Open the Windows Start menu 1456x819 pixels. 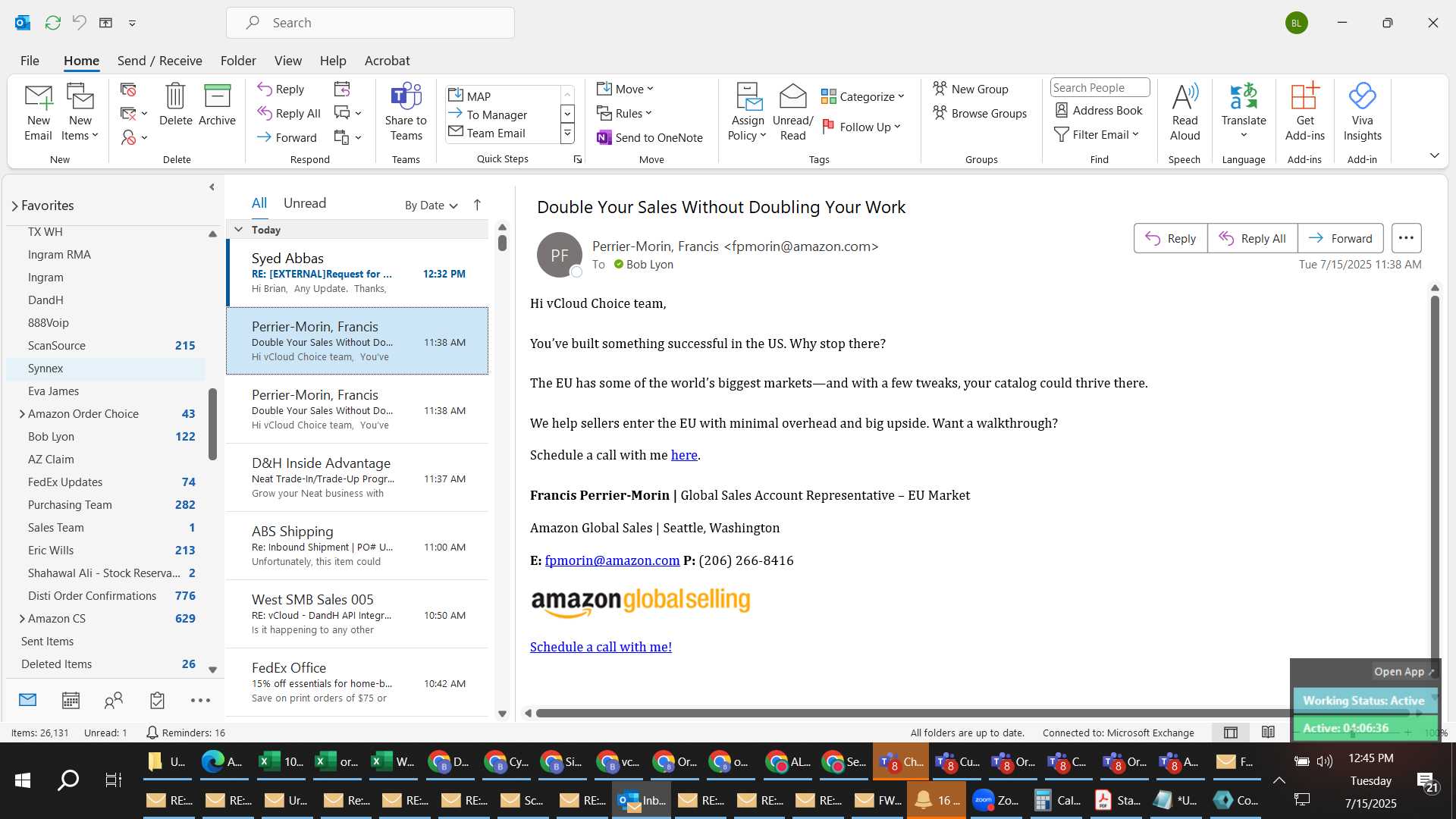(x=23, y=780)
